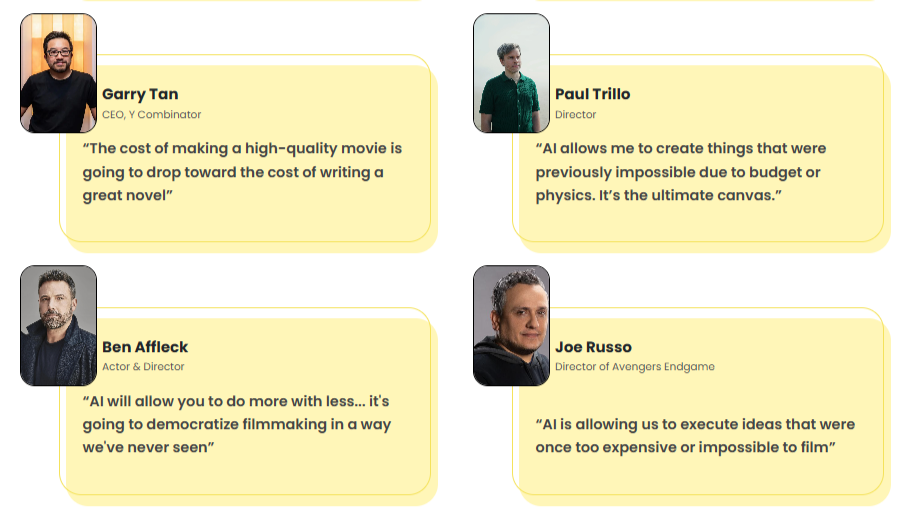906x517 pixels.
Task: Click the 'CEO, Y Combinator' subtitle
Action: [151, 115]
